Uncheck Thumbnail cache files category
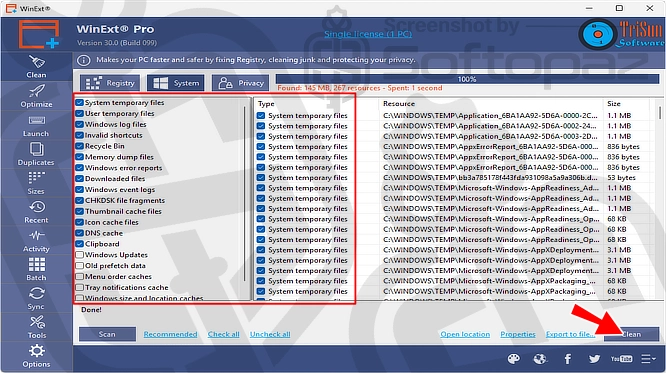 [x=79, y=211]
